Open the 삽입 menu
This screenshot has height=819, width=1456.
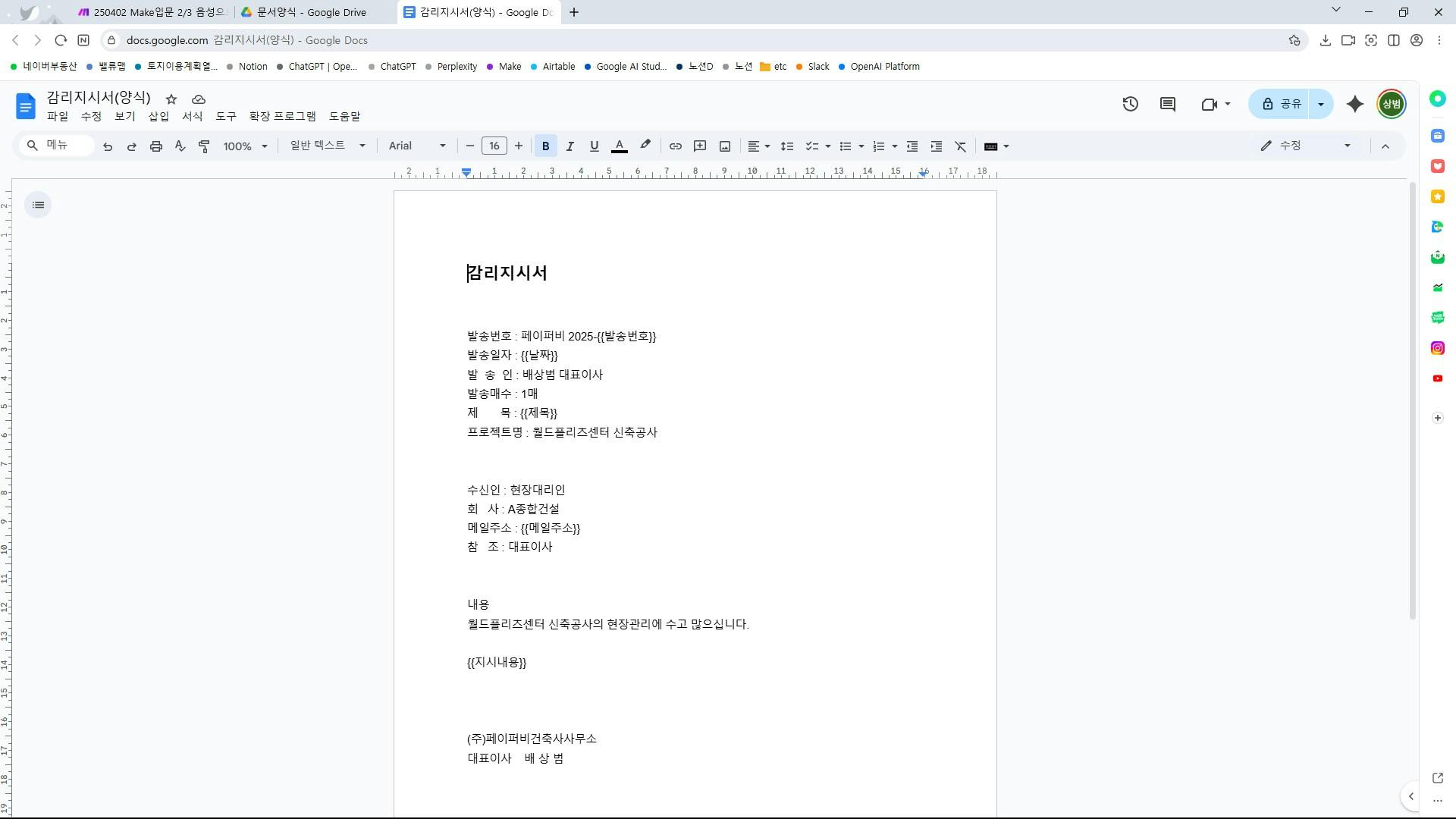[158, 116]
